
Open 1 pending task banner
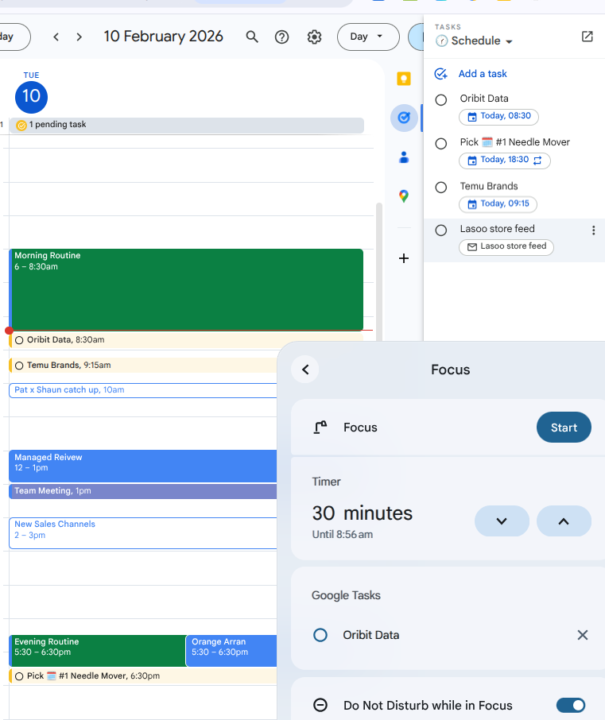[186, 125]
